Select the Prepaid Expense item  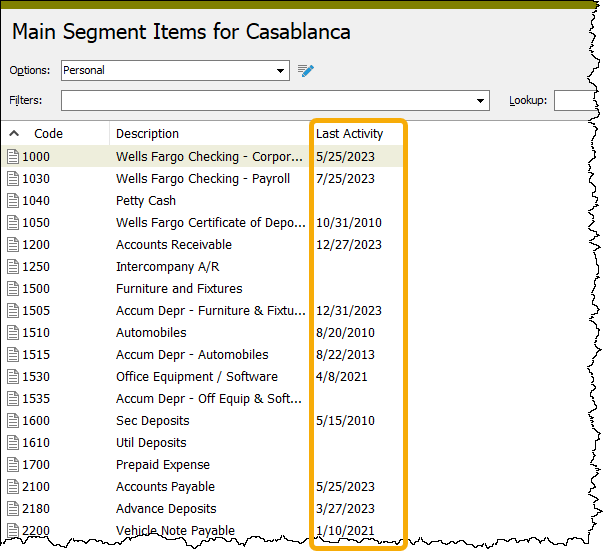163,465
